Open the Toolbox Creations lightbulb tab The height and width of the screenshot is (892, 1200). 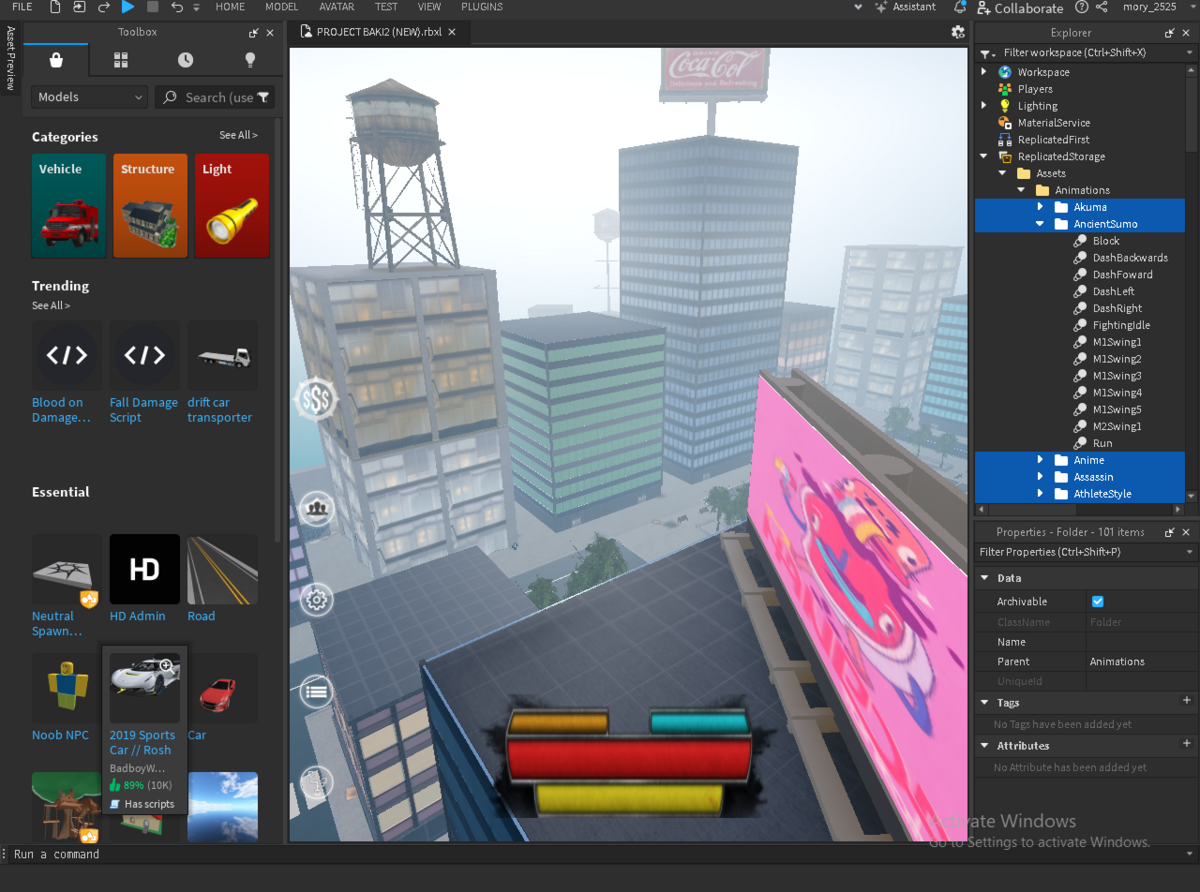(251, 60)
